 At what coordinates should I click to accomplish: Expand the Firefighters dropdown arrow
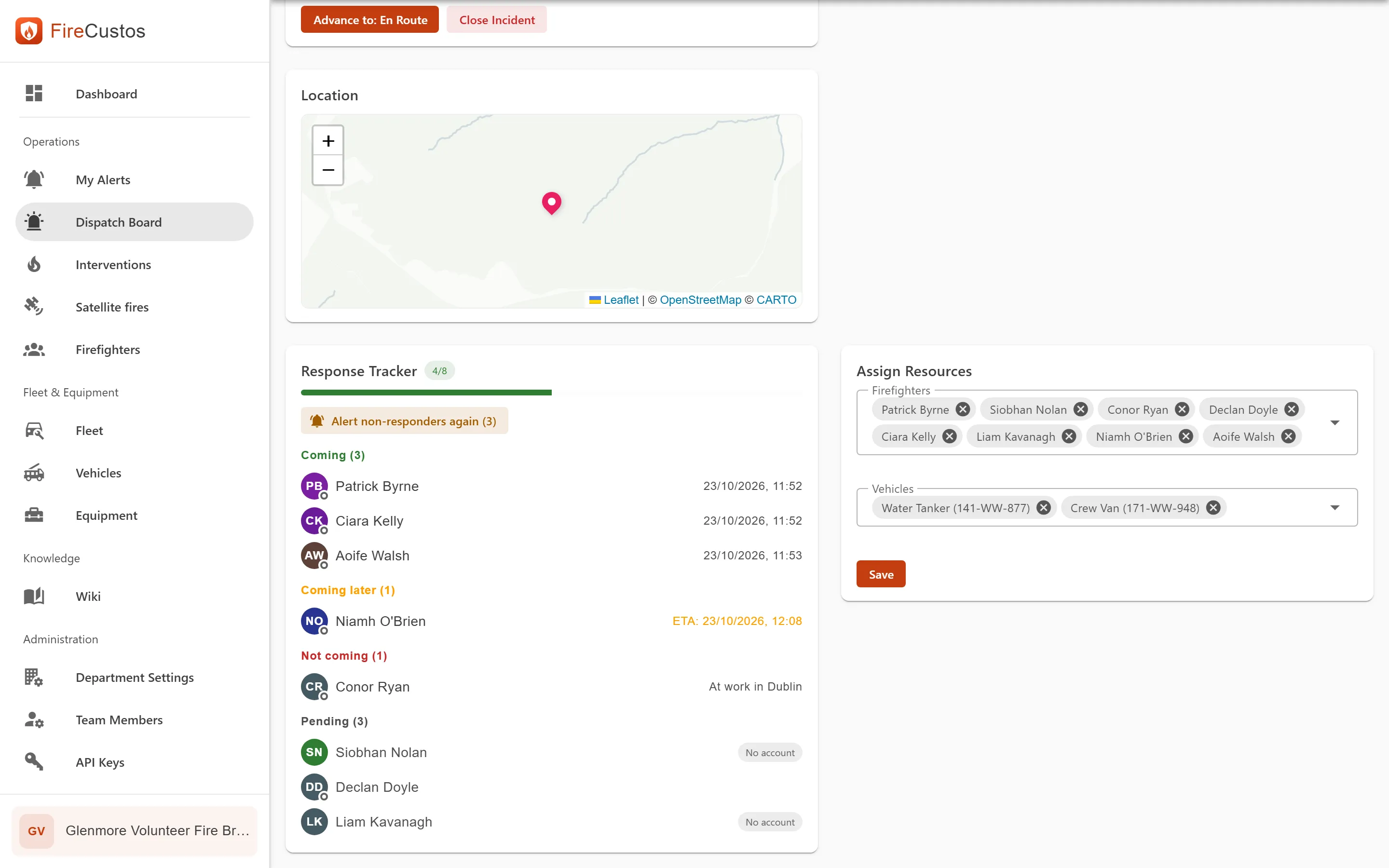tap(1335, 422)
